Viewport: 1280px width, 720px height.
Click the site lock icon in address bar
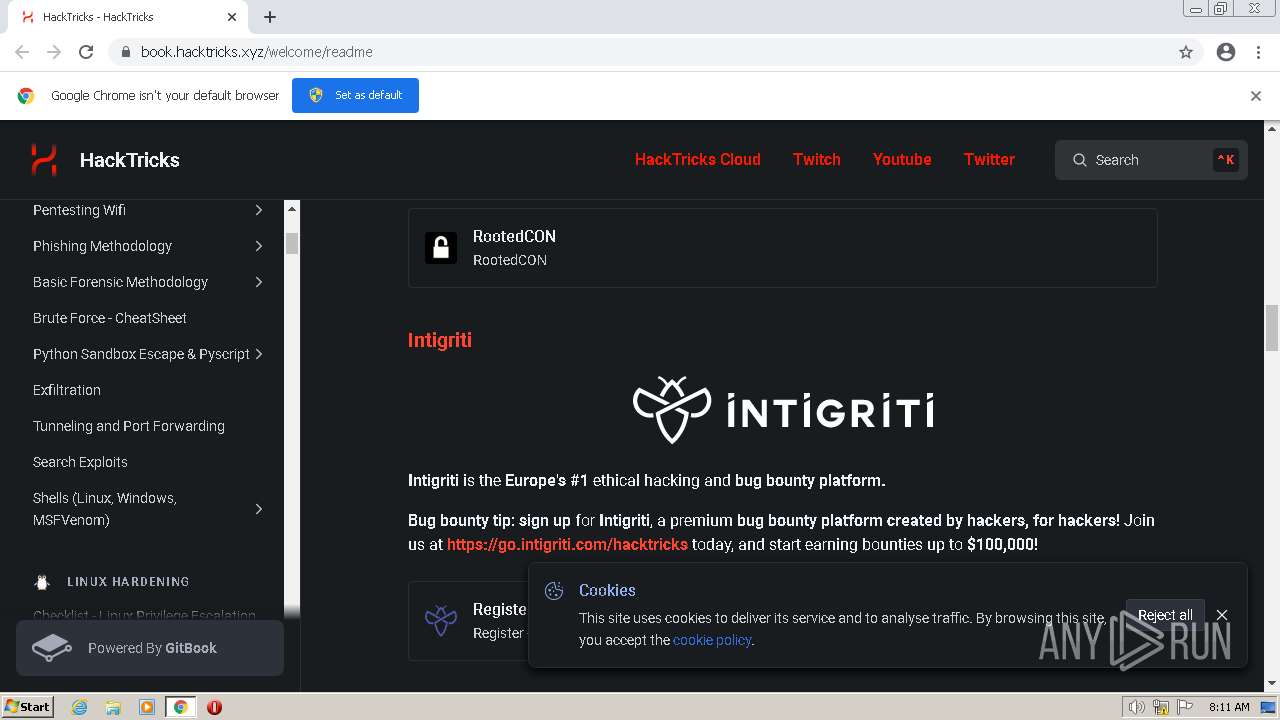pos(126,52)
